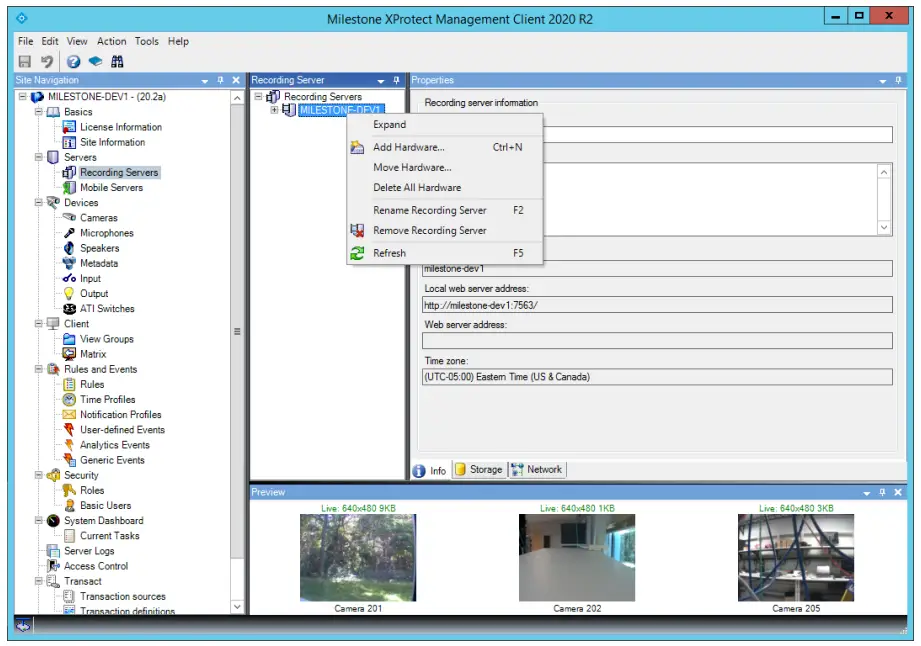Click the Microphones icon in navigation tree
This screenshot has height=646, width=921.
coord(70,233)
